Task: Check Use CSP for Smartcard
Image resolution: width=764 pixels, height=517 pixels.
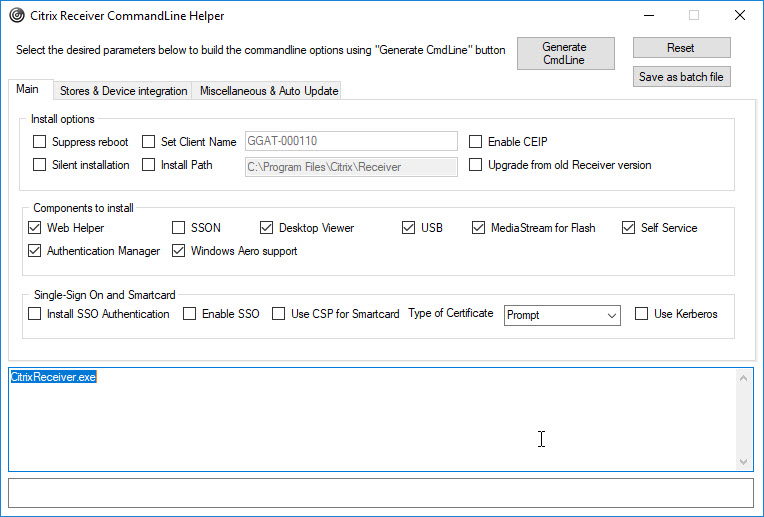Action: [x=278, y=314]
